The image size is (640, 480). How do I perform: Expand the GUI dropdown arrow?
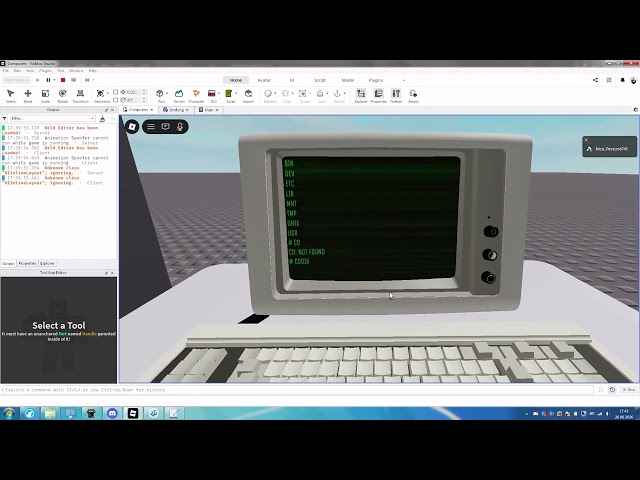click(x=219, y=93)
